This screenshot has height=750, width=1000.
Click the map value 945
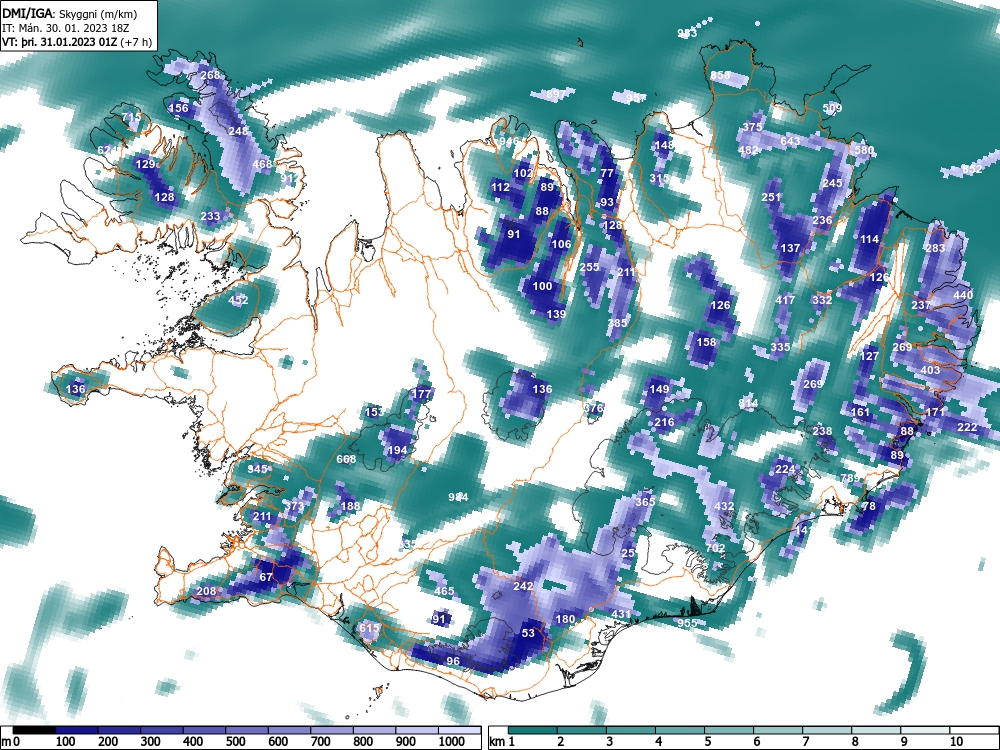(257, 469)
